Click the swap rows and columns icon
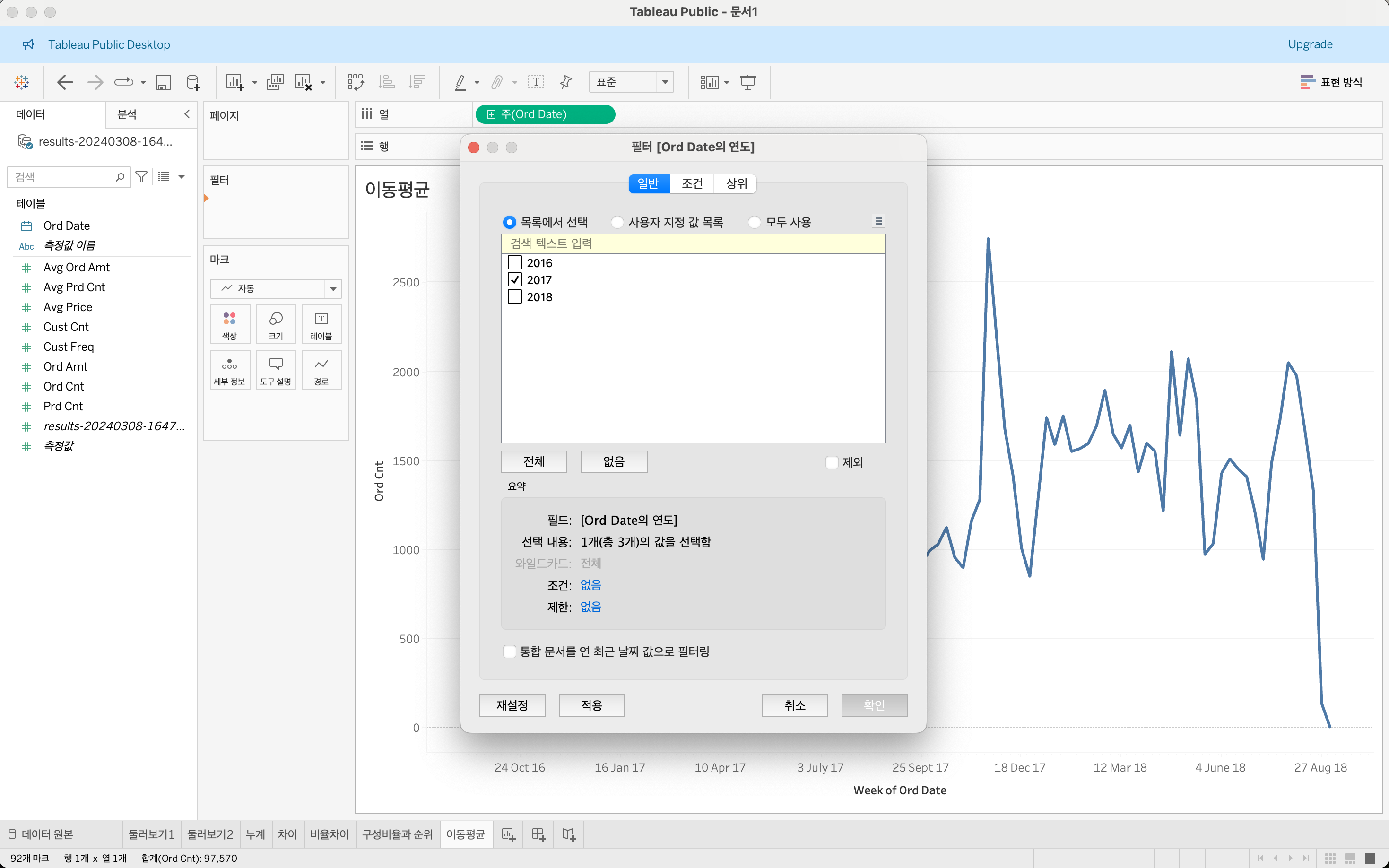 pyautogui.click(x=355, y=82)
